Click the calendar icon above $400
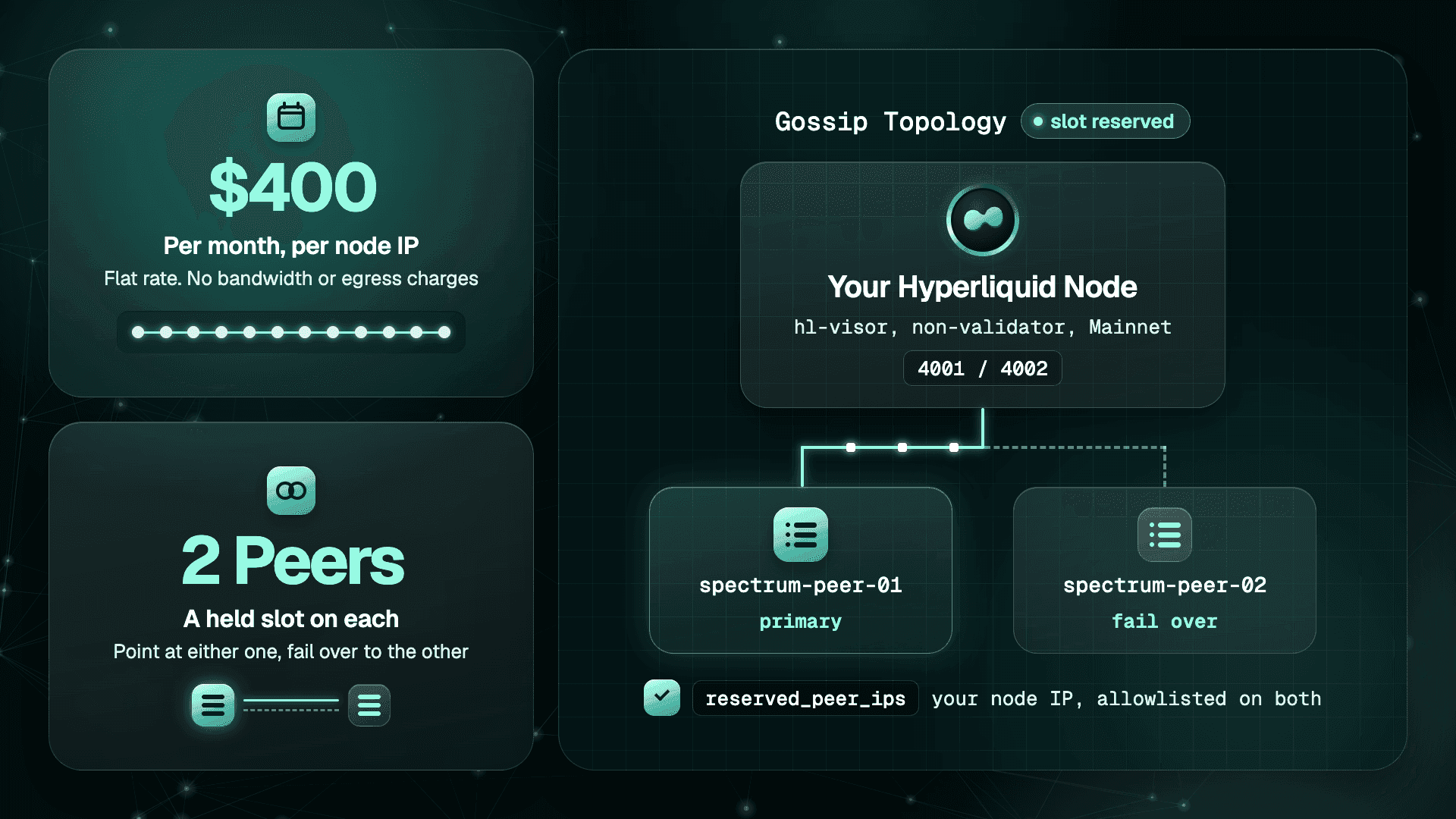 [x=291, y=118]
